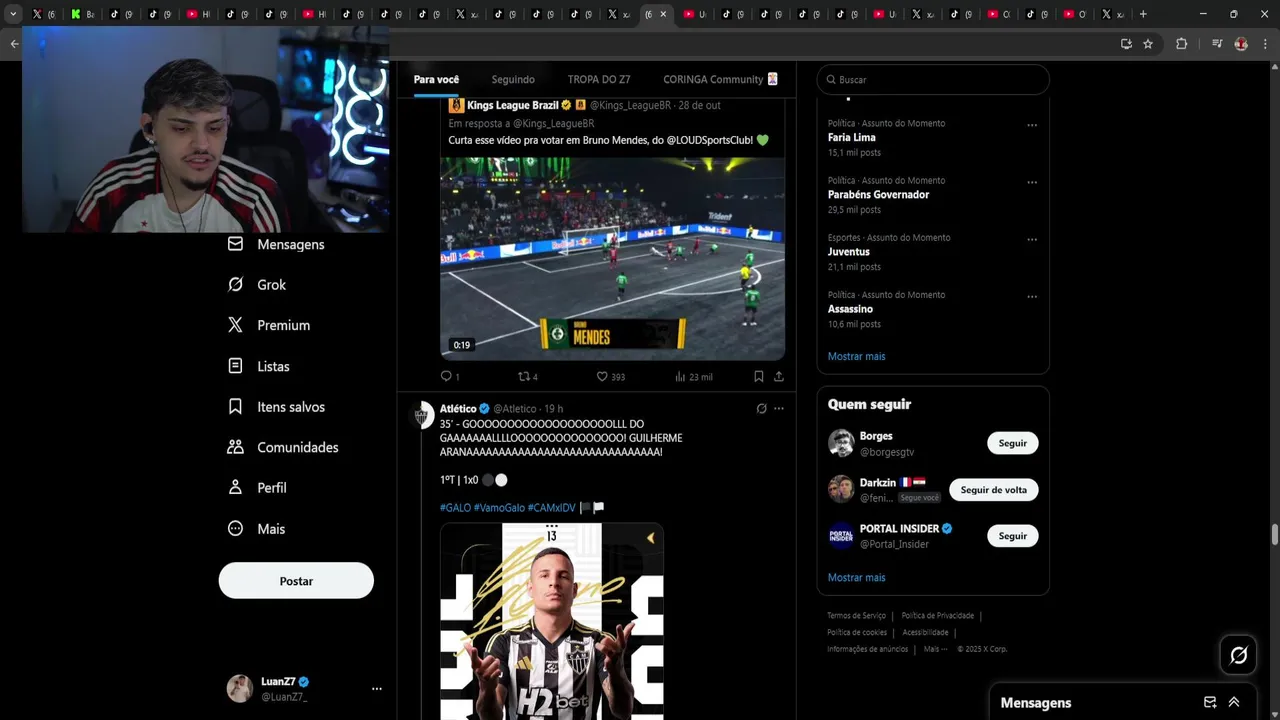Image resolution: width=1280 pixels, height=720 pixels.
Task: Open Grok from the sidebar
Action: click(x=257, y=285)
